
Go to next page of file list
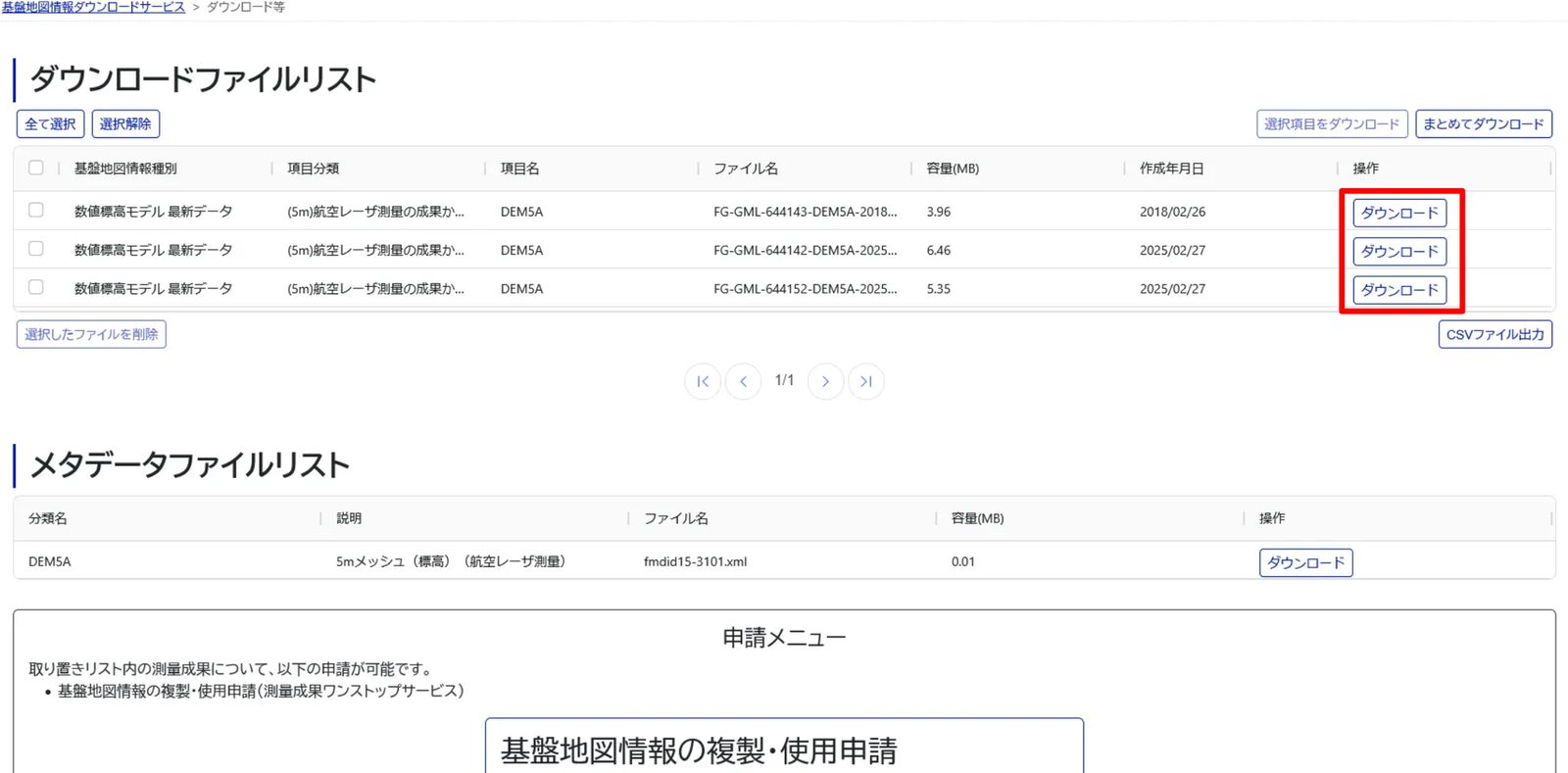coord(825,381)
